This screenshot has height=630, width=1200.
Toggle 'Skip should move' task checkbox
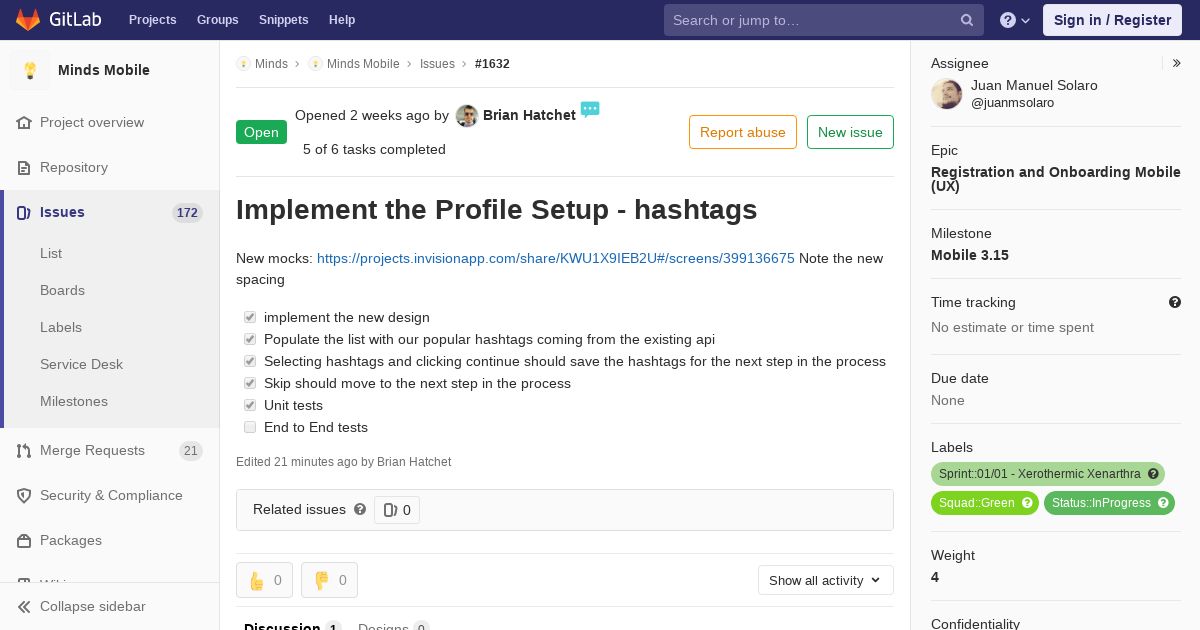point(250,383)
